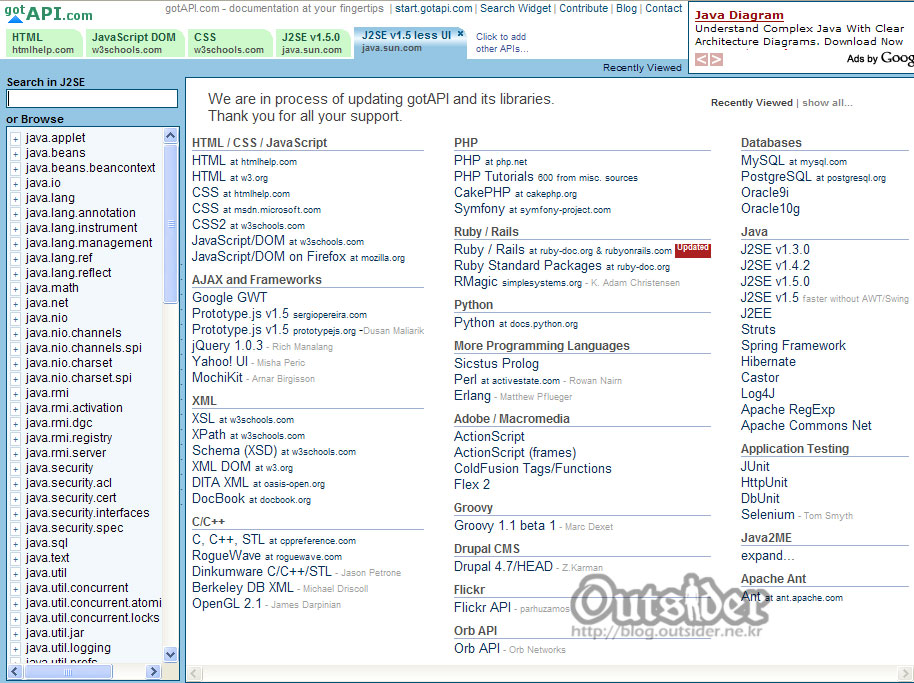Click the browse tree horizontal scrollbar thumb
914x683 pixels.
(69, 671)
